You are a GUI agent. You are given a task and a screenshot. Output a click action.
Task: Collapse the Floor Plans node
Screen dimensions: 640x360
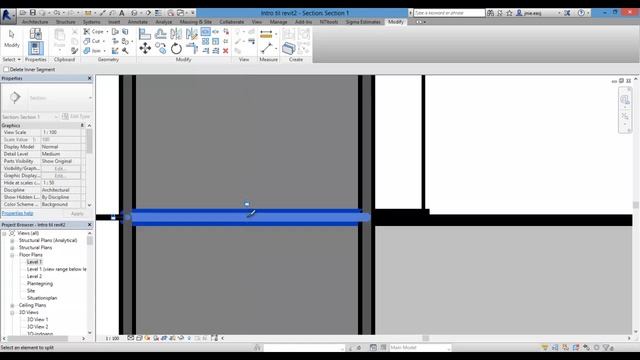[x=12, y=255]
